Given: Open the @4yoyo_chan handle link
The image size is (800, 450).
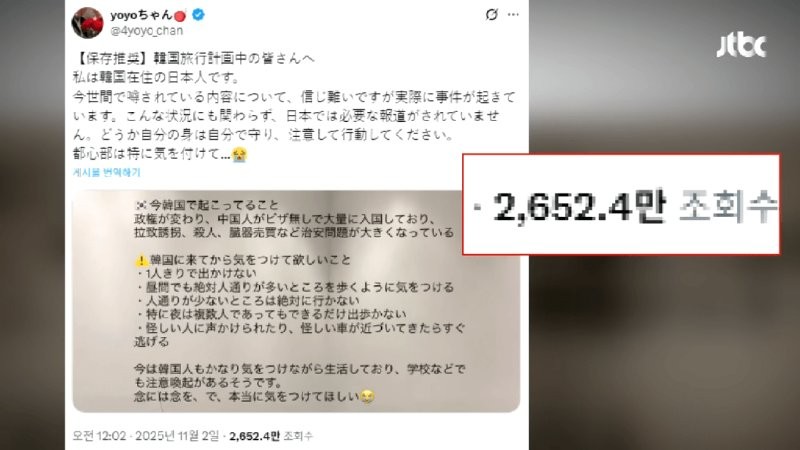Looking at the screenshot, I should click(146, 31).
